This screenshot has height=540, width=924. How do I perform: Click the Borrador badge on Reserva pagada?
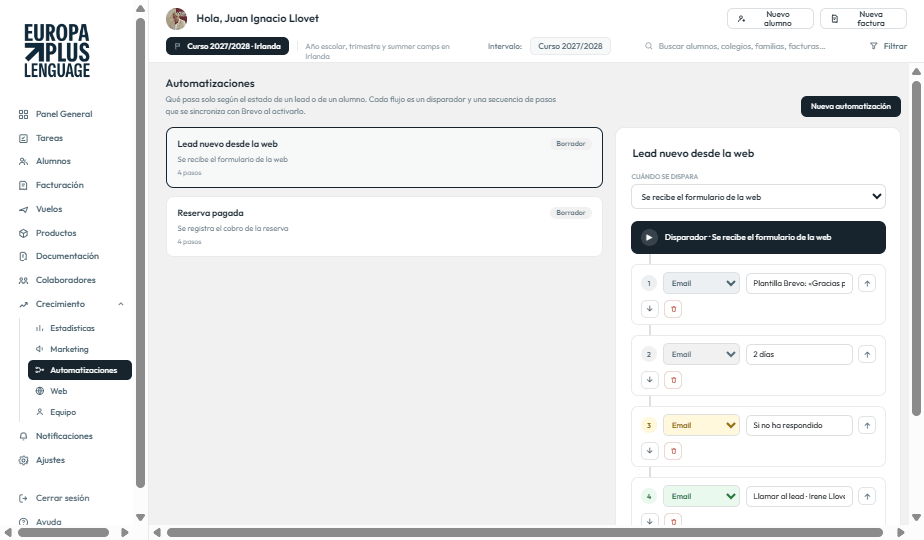[570, 213]
